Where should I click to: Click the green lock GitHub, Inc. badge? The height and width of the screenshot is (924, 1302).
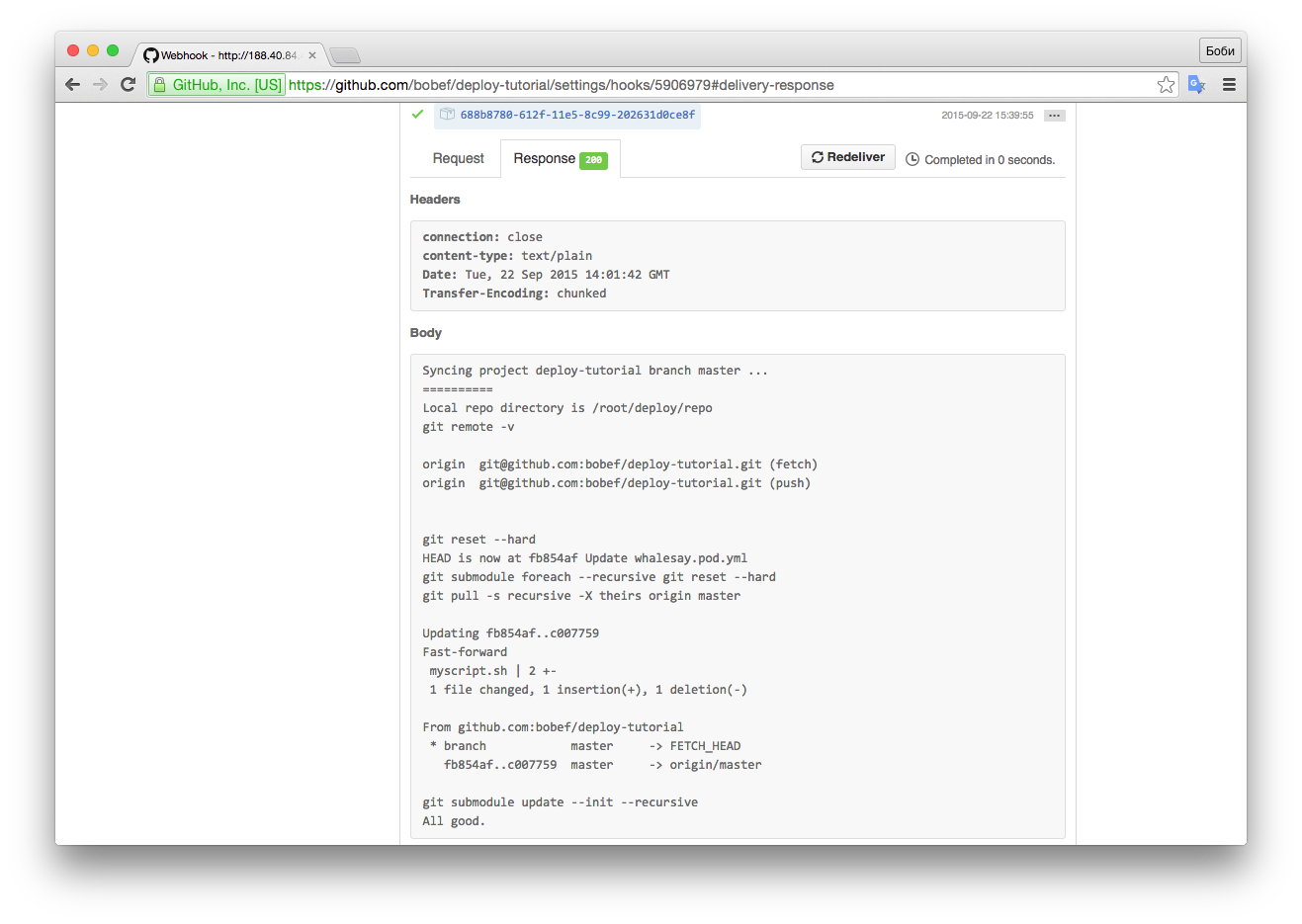click(x=217, y=85)
